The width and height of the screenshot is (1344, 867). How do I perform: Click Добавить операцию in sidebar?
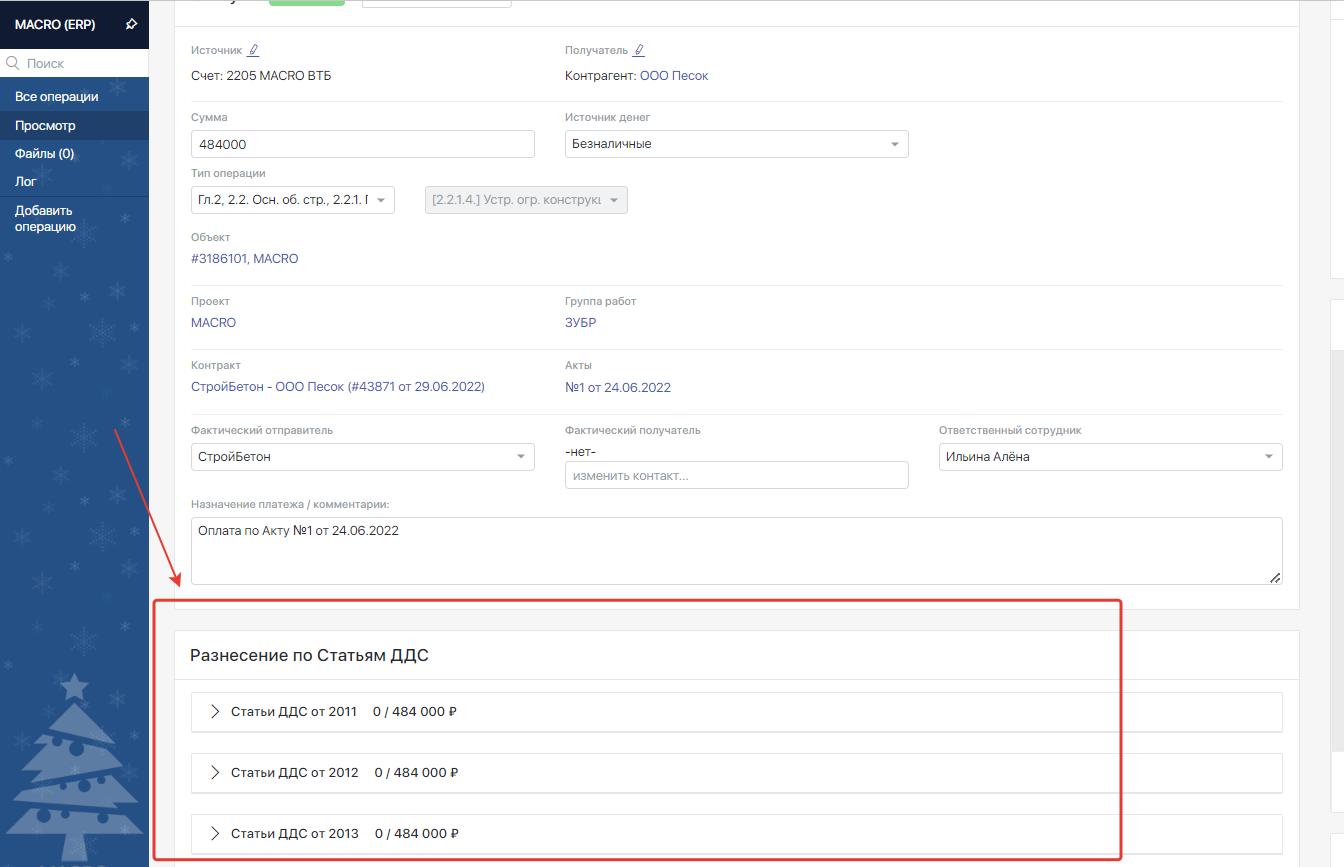pyautogui.click(x=45, y=218)
